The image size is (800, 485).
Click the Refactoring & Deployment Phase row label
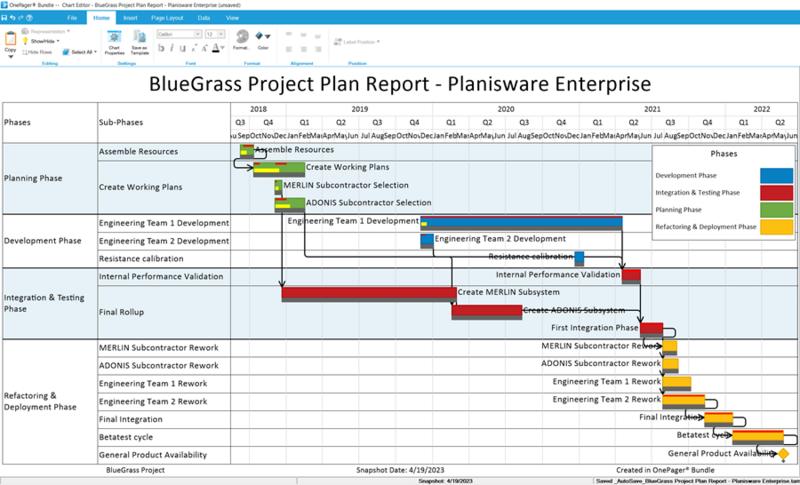[x=40, y=401]
